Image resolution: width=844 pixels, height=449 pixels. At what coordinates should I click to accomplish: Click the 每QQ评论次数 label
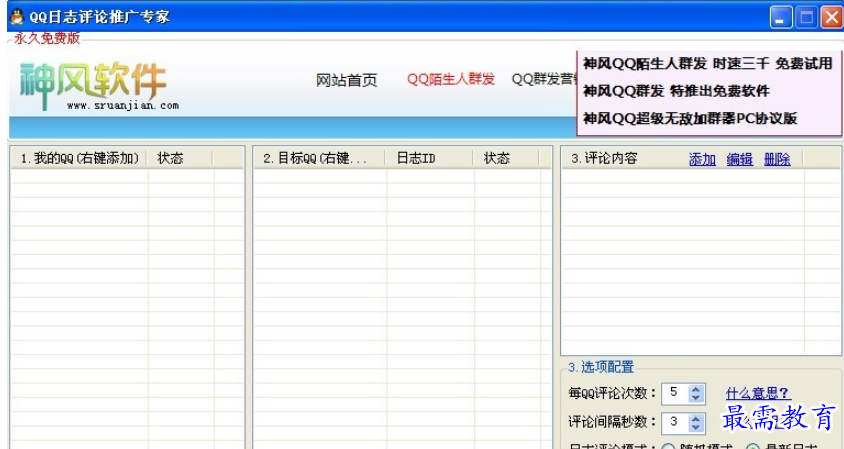612,393
